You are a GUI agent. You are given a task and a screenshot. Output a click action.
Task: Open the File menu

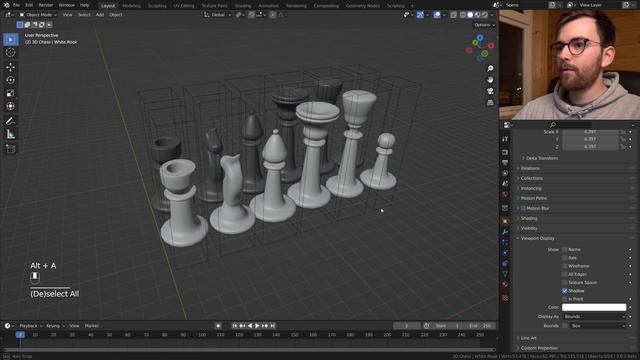click(16, 5)
